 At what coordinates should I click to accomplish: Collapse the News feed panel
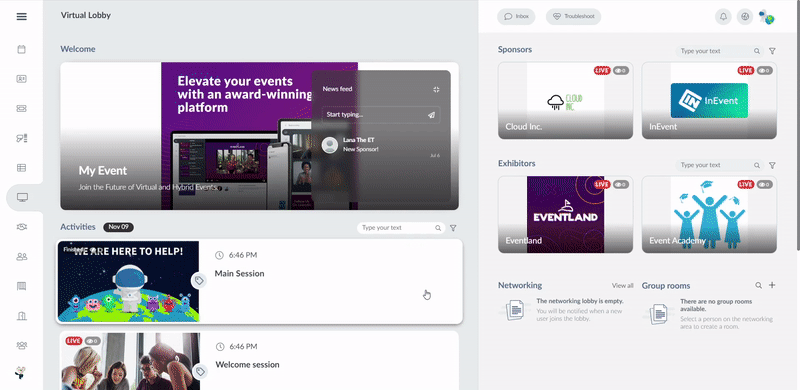click(436, 89)
